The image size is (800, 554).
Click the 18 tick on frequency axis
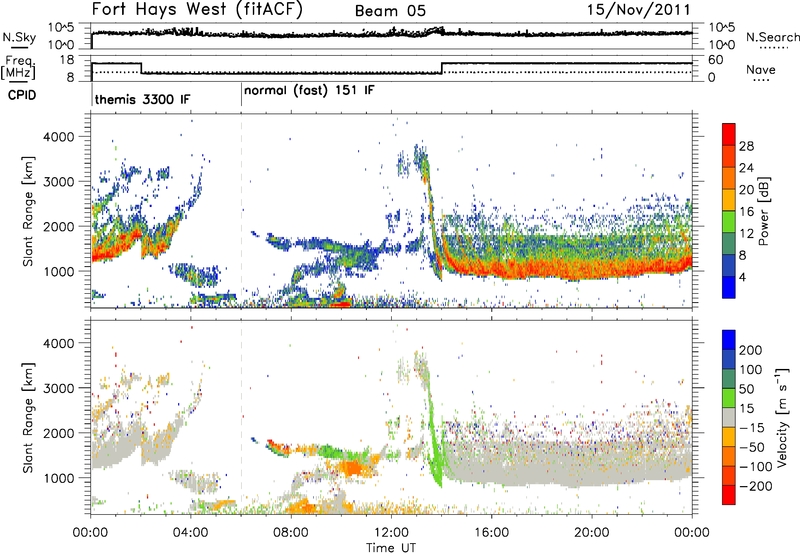point(67,59)
